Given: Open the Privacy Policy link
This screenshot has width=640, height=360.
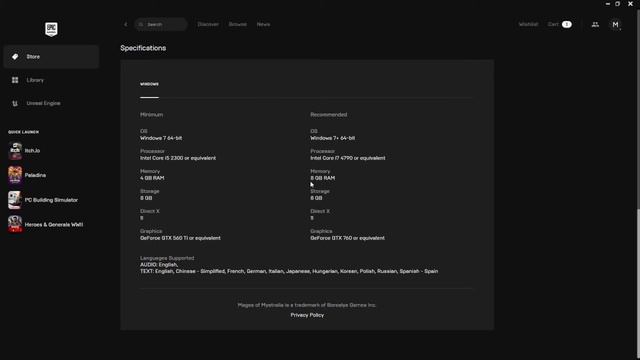Looking at the screenshot, I should pos(307,315).
